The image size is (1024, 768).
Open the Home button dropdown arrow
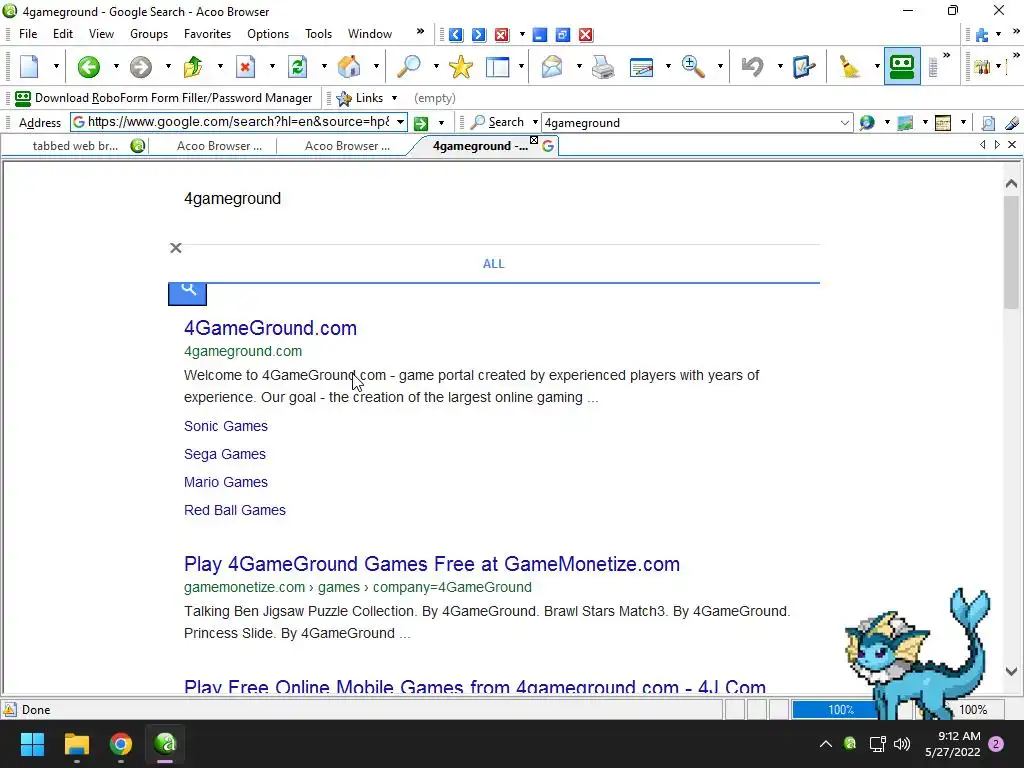pos(376,66)
